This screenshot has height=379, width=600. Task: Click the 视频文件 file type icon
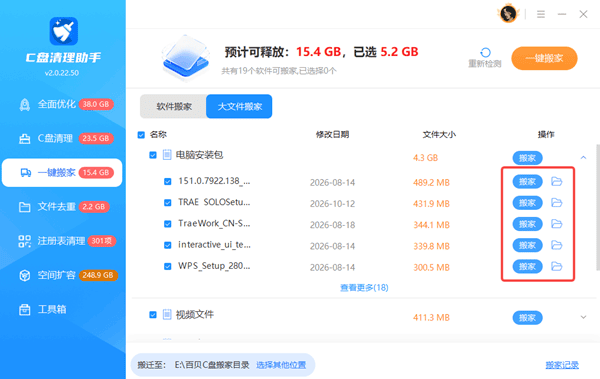click(x=167, y=315)
